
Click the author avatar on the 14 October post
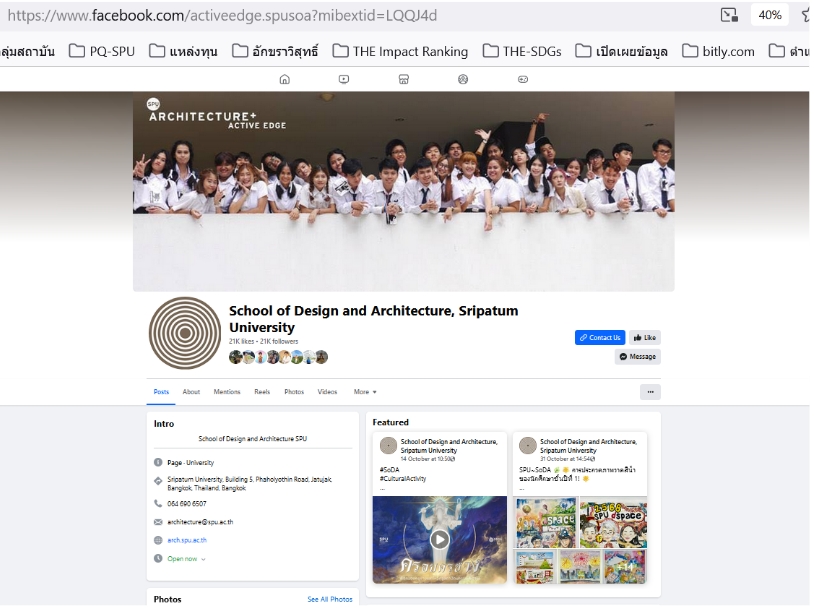[388, 445]
